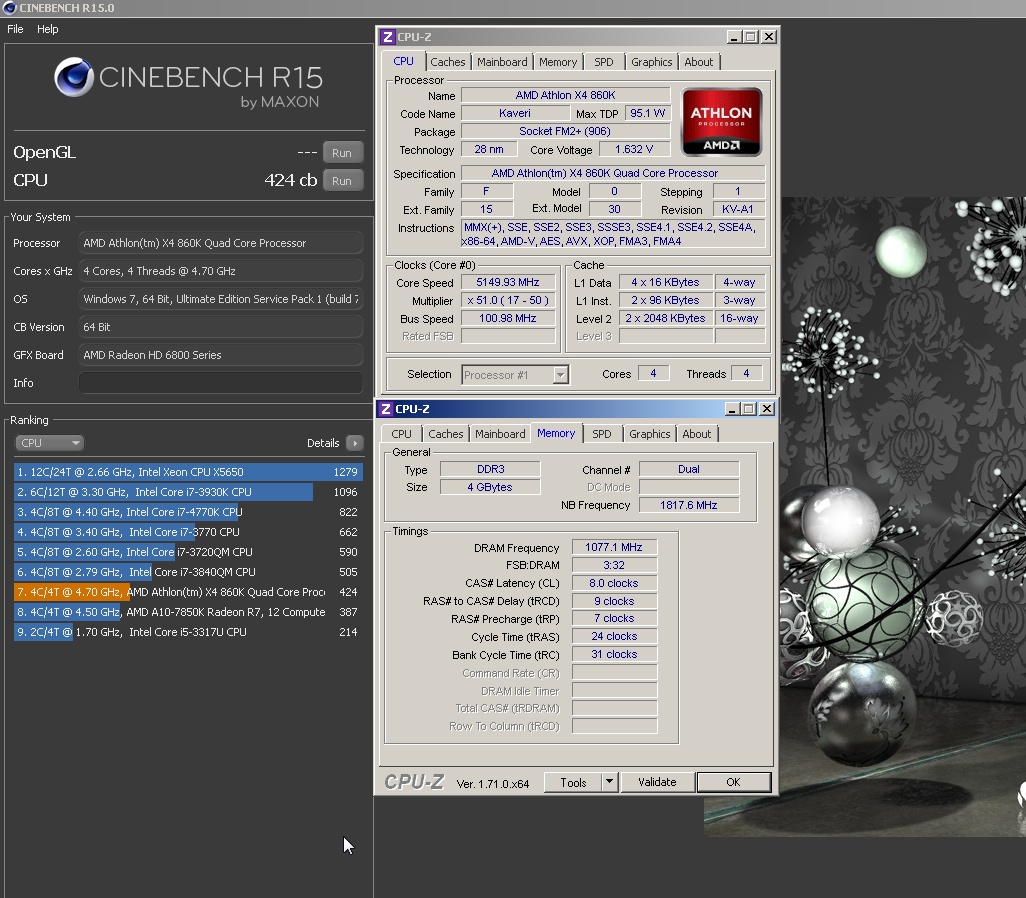Click the CPU-Z icon in lower window title

point(386,408)
